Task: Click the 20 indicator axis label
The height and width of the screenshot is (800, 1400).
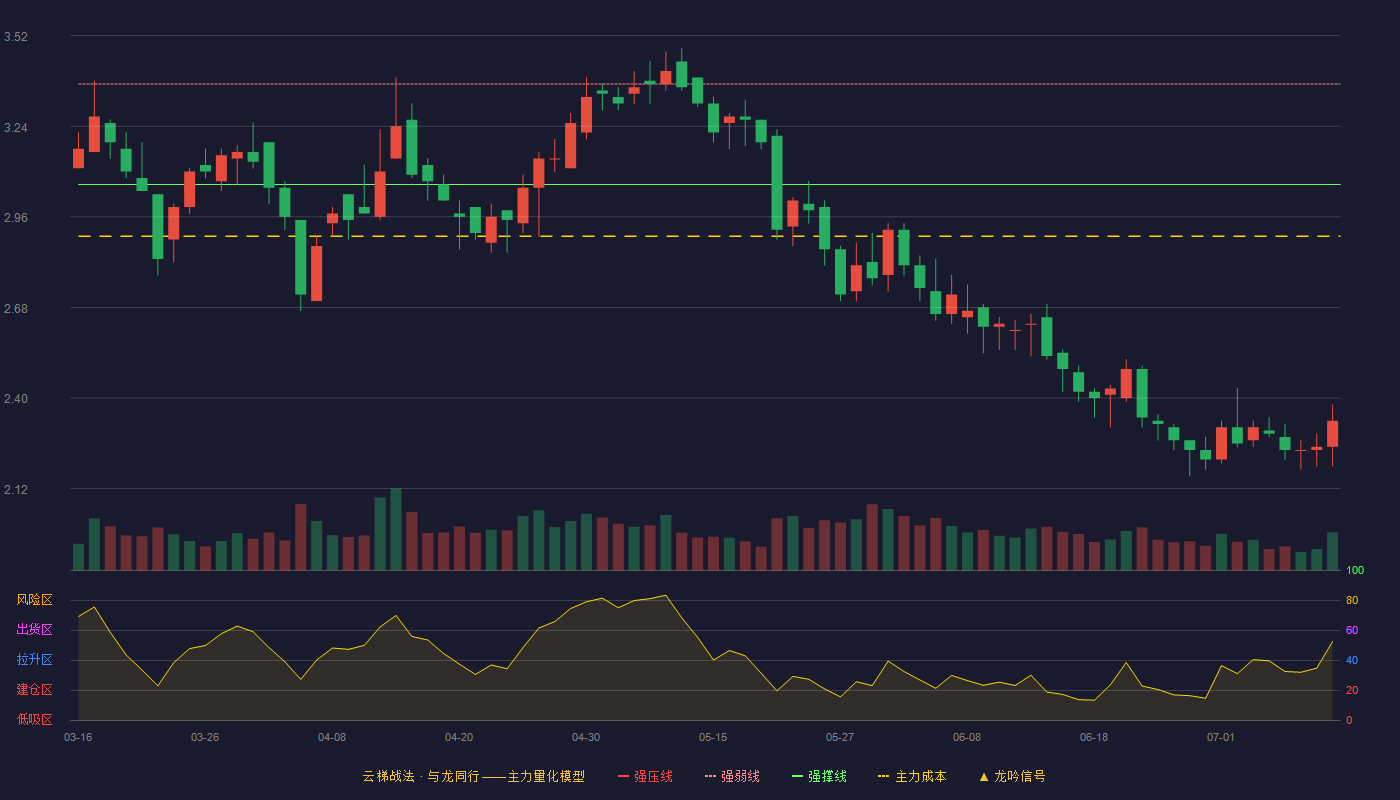Action: coord(1352,690)
